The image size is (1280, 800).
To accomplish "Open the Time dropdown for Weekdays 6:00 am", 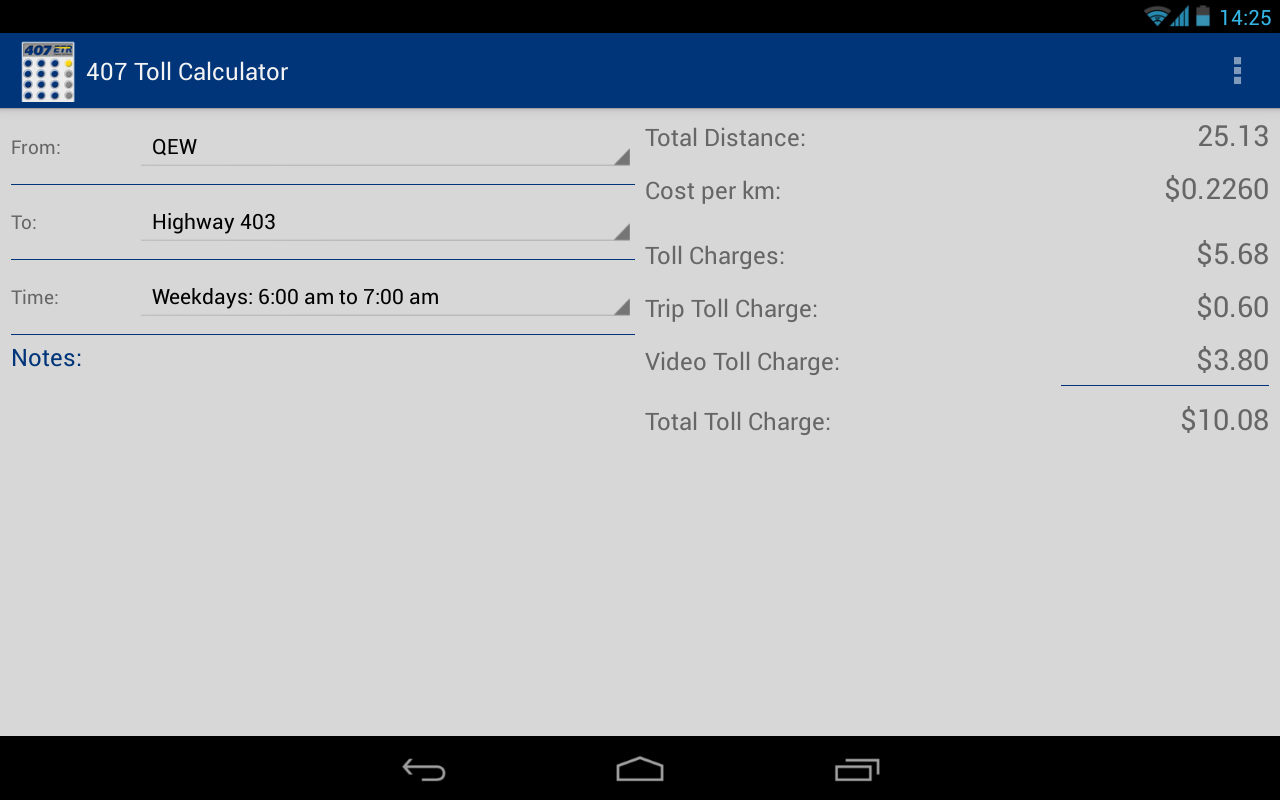I will [x=386, y=297].
